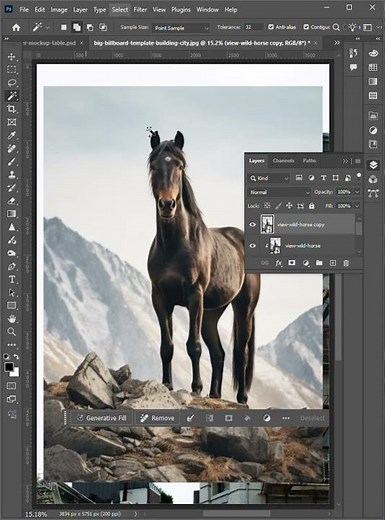The width and height of the screenshot is (385, 520).
Task: Open the Sample Size dropdown
Action: tap(181, 28)
